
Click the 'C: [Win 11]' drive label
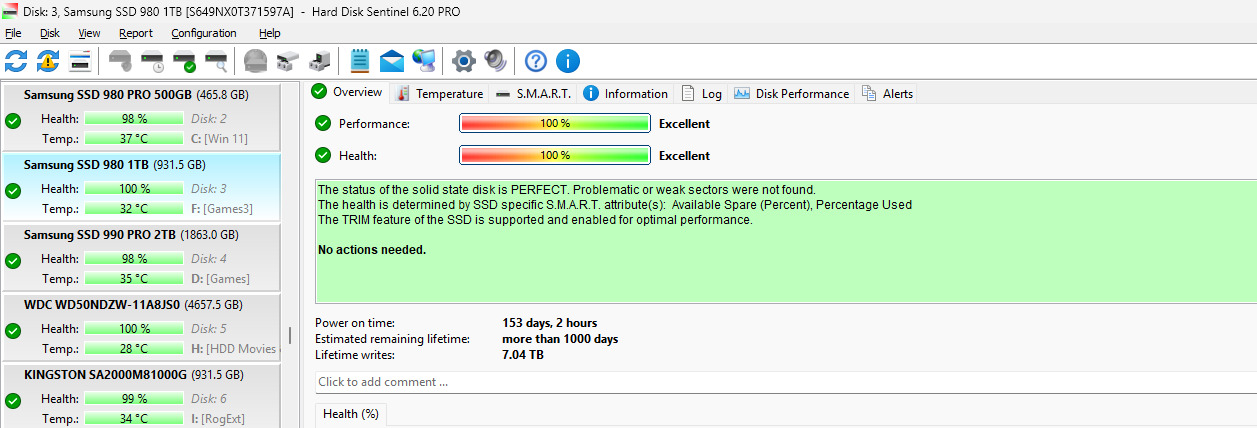click(219, 139)
